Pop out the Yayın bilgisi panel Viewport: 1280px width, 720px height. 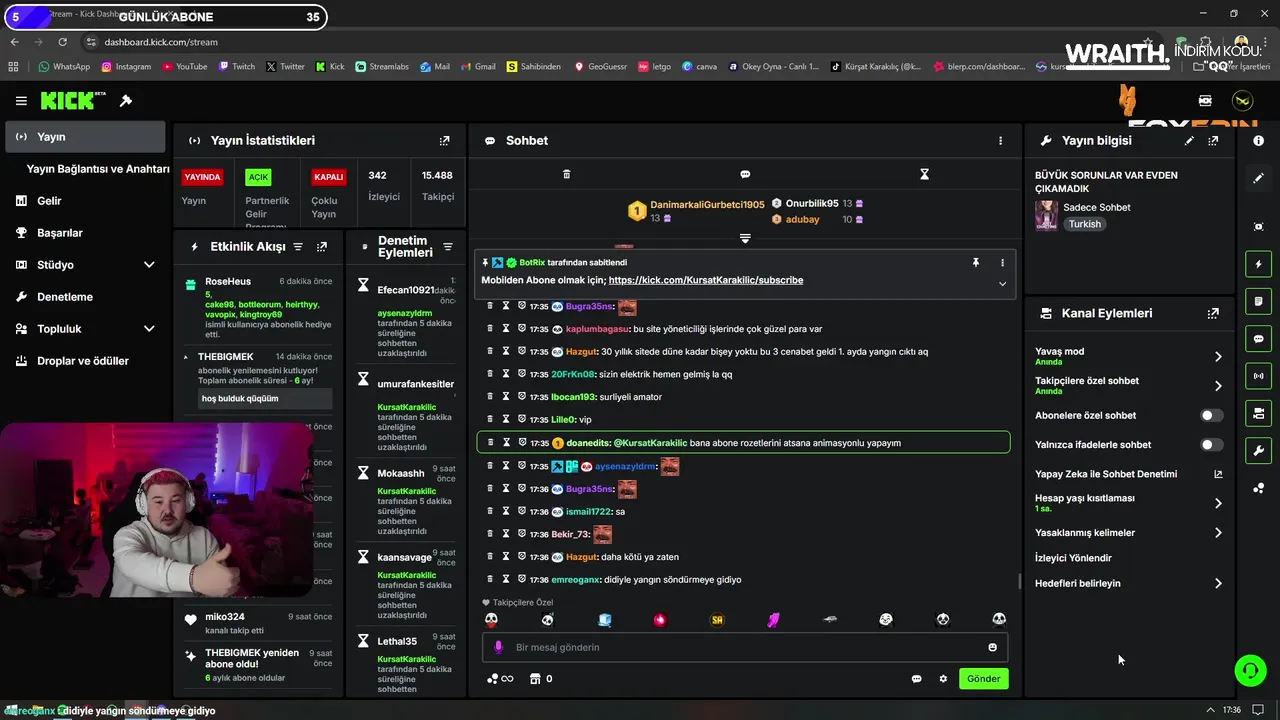point(1213,141)
